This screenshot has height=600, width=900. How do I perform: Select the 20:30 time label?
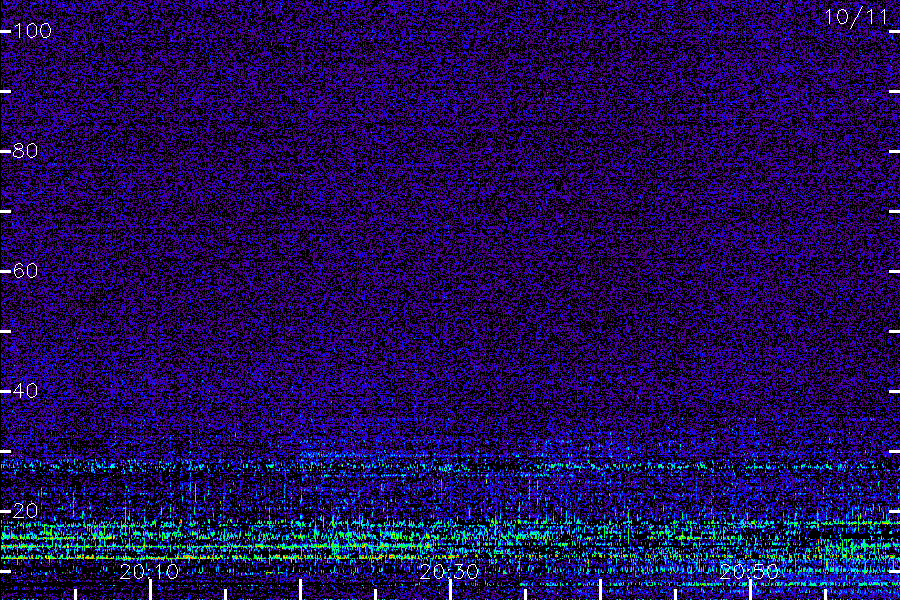pos(449,572)
